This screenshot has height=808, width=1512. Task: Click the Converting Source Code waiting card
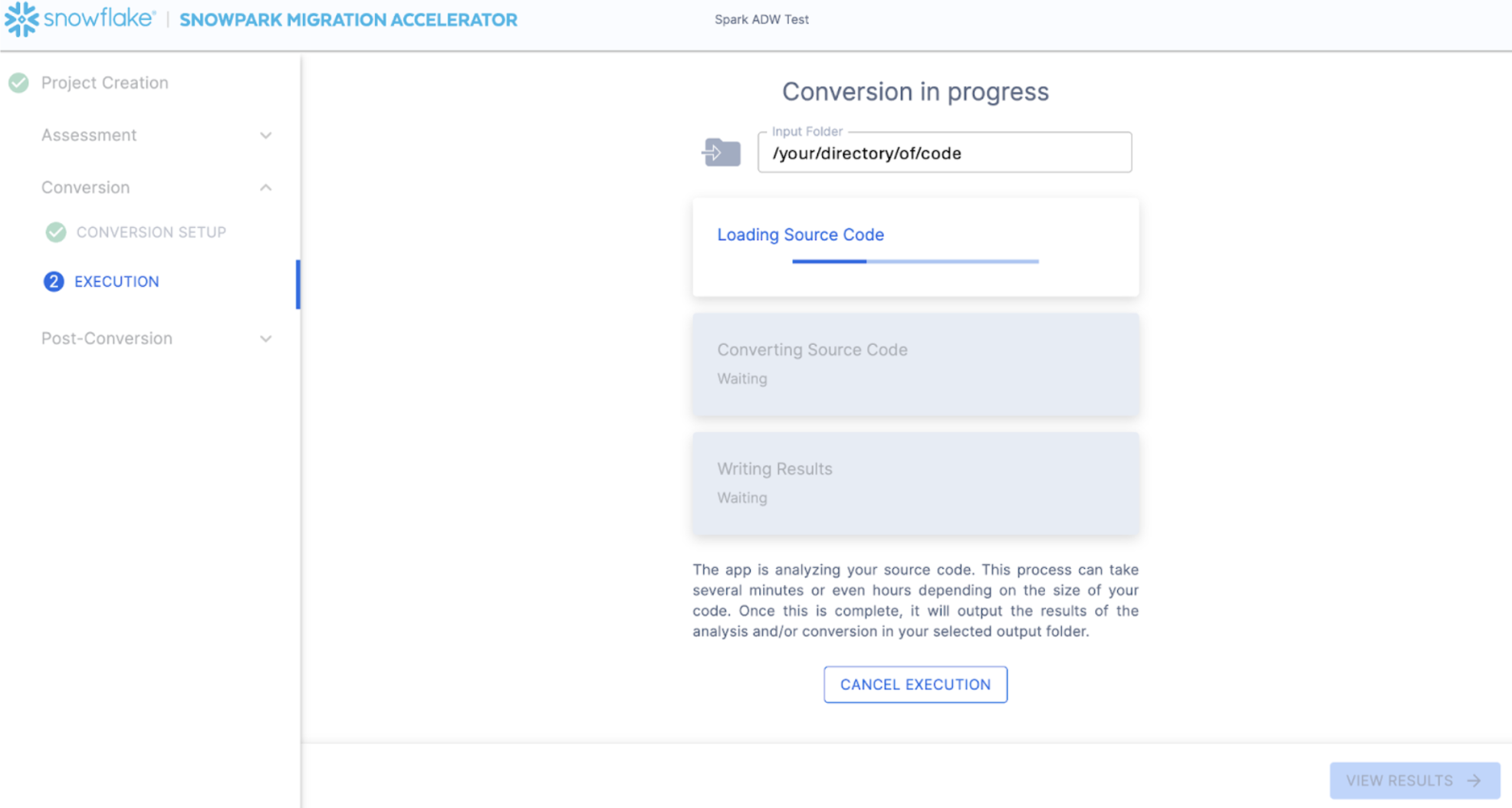(x=915, y=364)
